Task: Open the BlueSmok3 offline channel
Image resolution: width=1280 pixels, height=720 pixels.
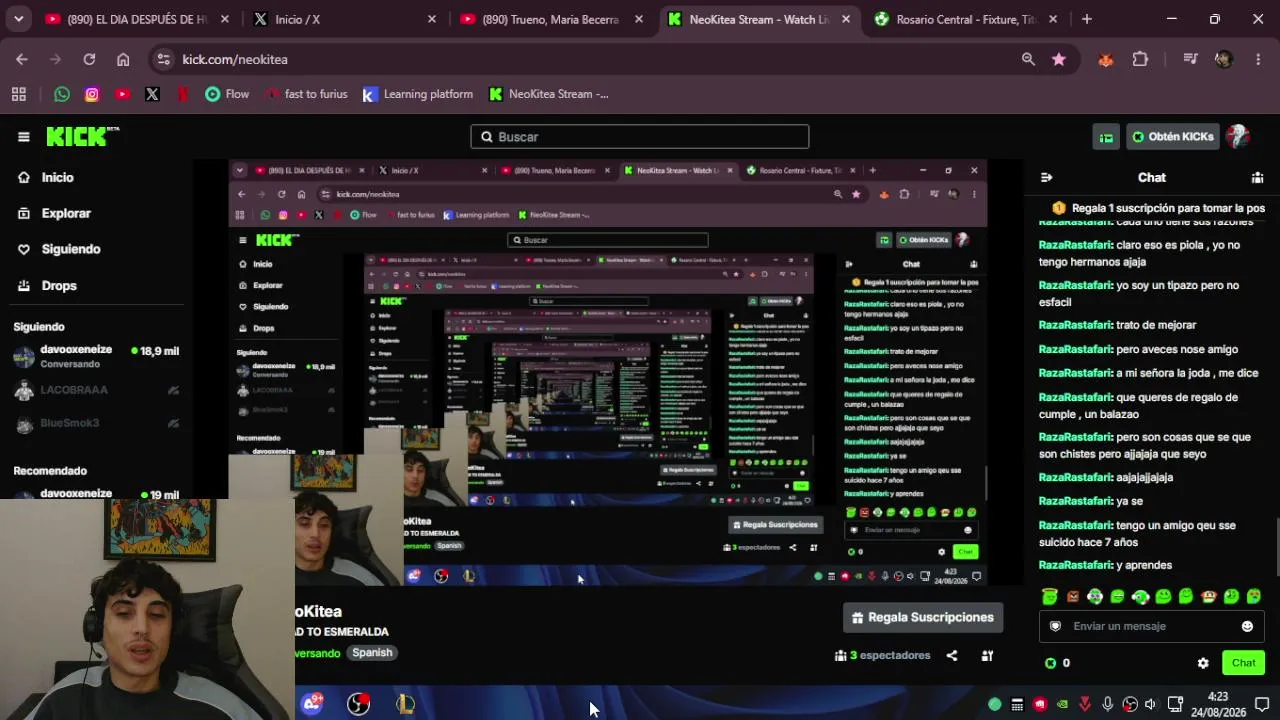Action: click(x=96, y=423)
